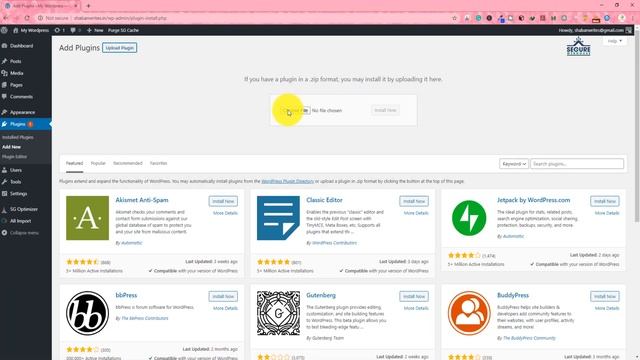Install the Classic Editor plugin
The height and width of the screenshot is (360, 640).
click(x=414, y=201)
